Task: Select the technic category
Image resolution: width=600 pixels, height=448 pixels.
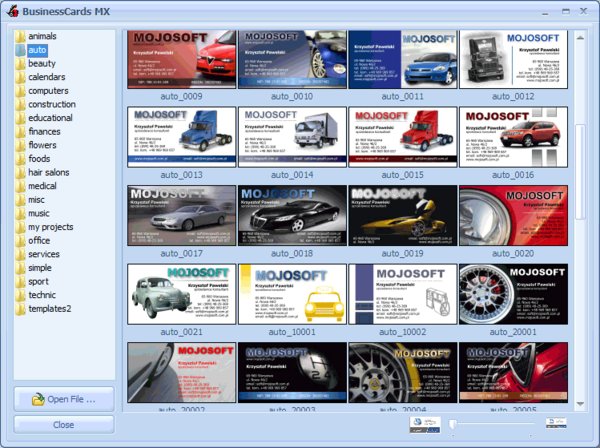Action: coord(42,295)
